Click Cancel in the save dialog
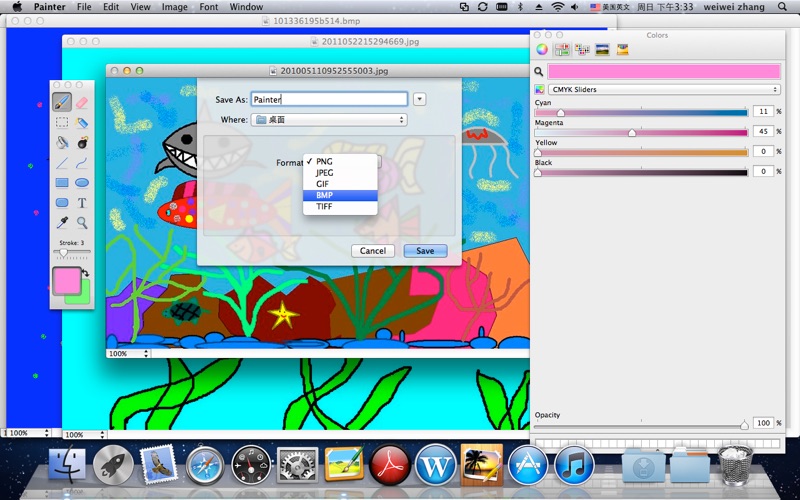 [x=373, y=251]
